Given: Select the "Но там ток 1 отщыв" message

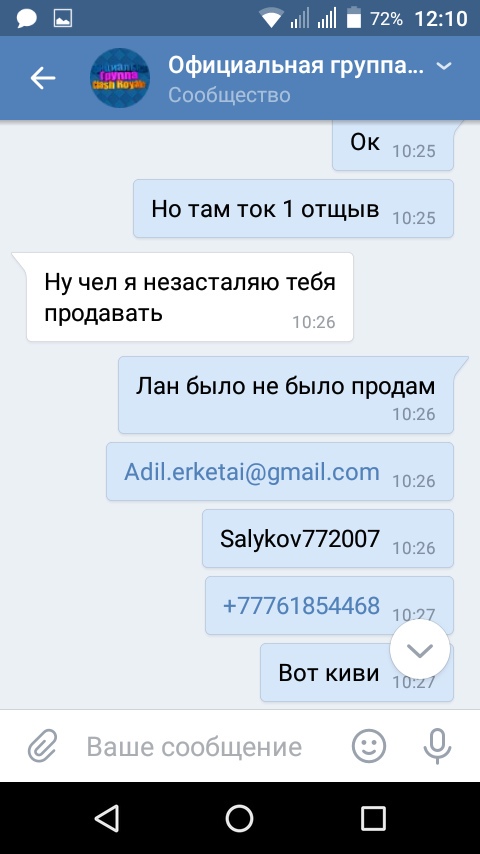Looking at the screenshot, I should (x=294, y=209).
